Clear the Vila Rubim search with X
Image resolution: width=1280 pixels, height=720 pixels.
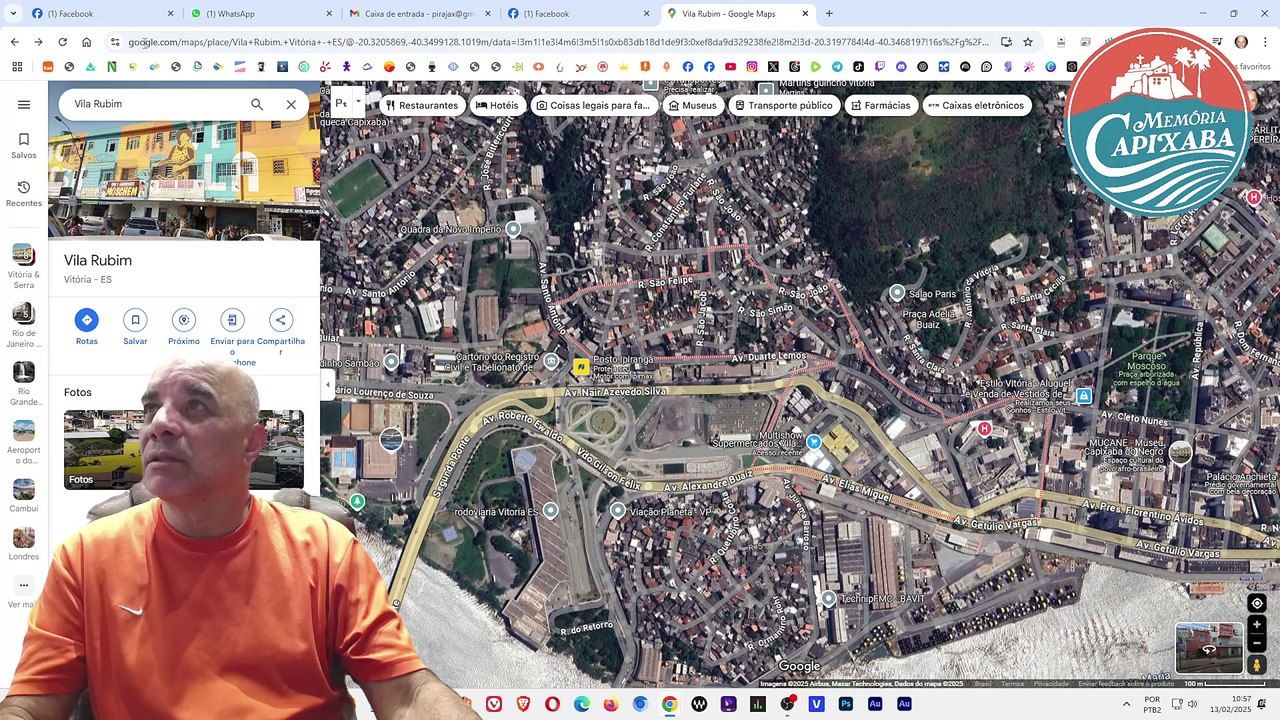(291, 104)
